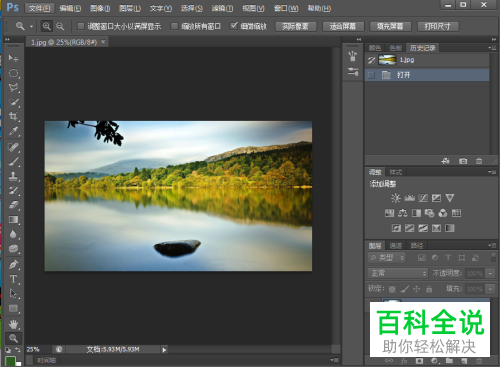Add a Black & White adjustment
Viewport: 500px width, 367px height.
[x=416, y=213]
